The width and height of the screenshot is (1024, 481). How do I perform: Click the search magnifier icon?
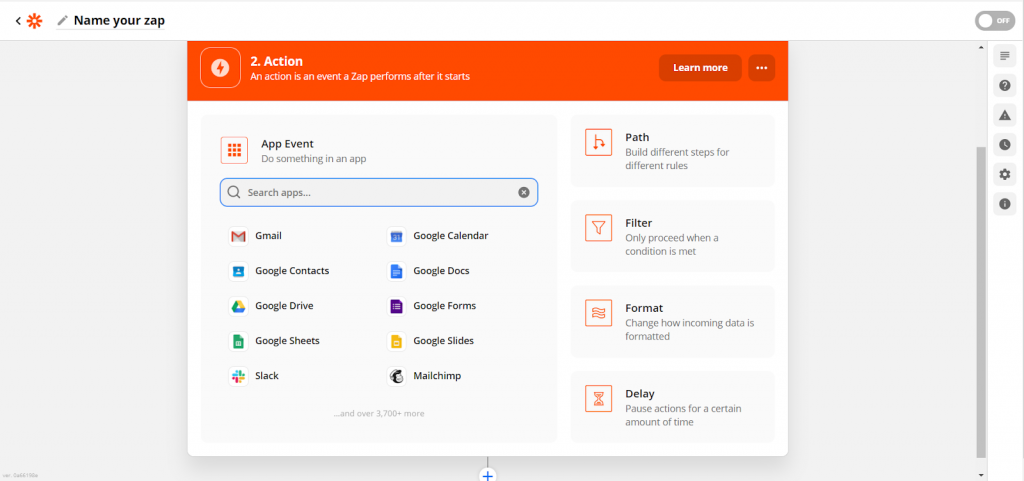click(x=234, y=193)
